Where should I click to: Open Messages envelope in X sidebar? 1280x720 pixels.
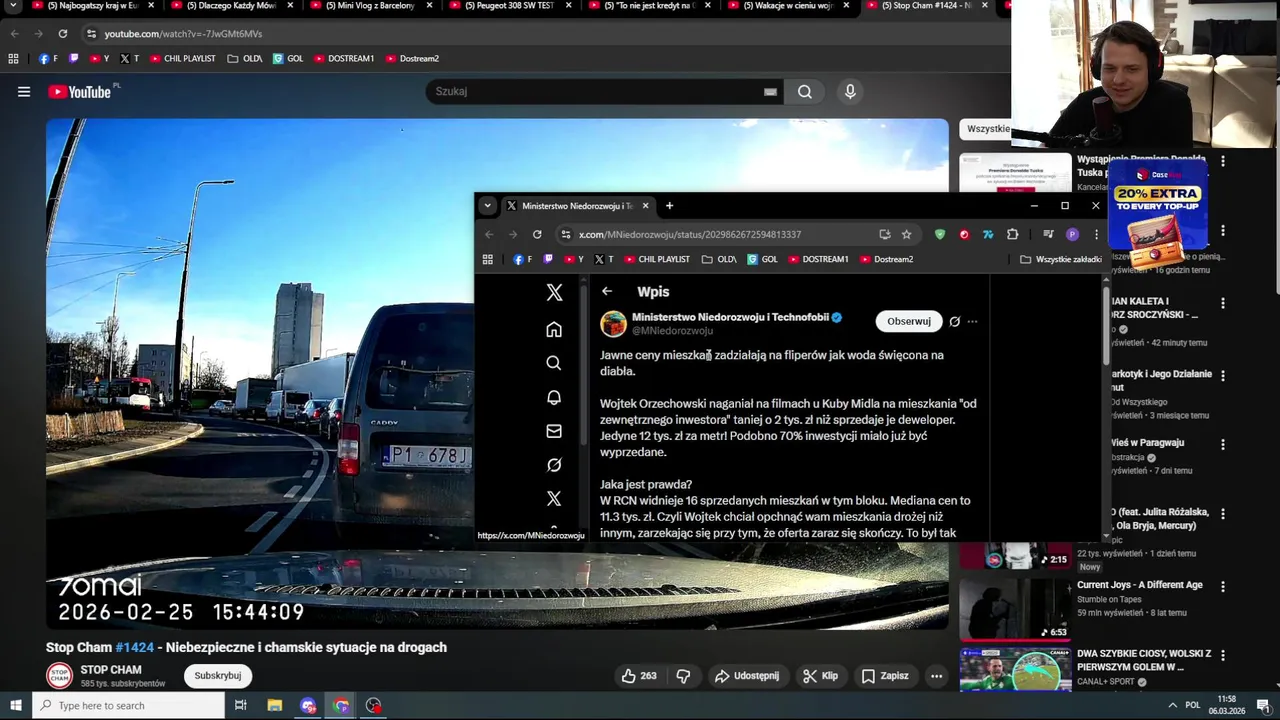tap(554, 431)
